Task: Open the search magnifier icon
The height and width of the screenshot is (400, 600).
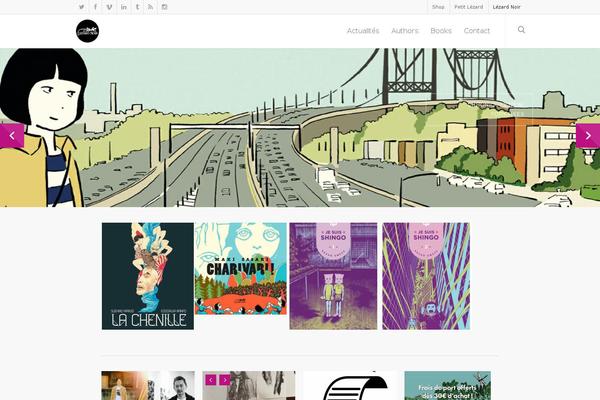Action: point(521,30)
